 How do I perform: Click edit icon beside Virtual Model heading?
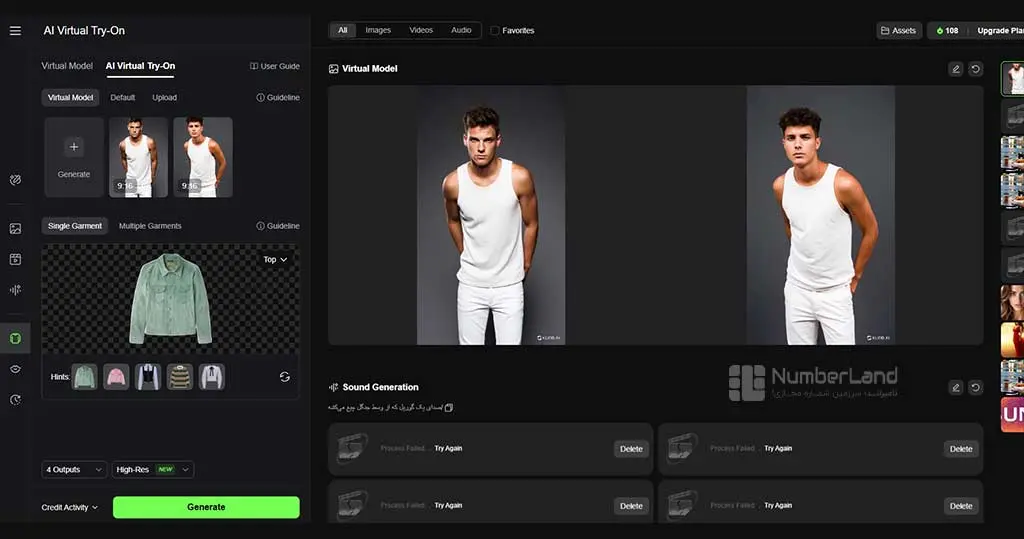[955, 69]
